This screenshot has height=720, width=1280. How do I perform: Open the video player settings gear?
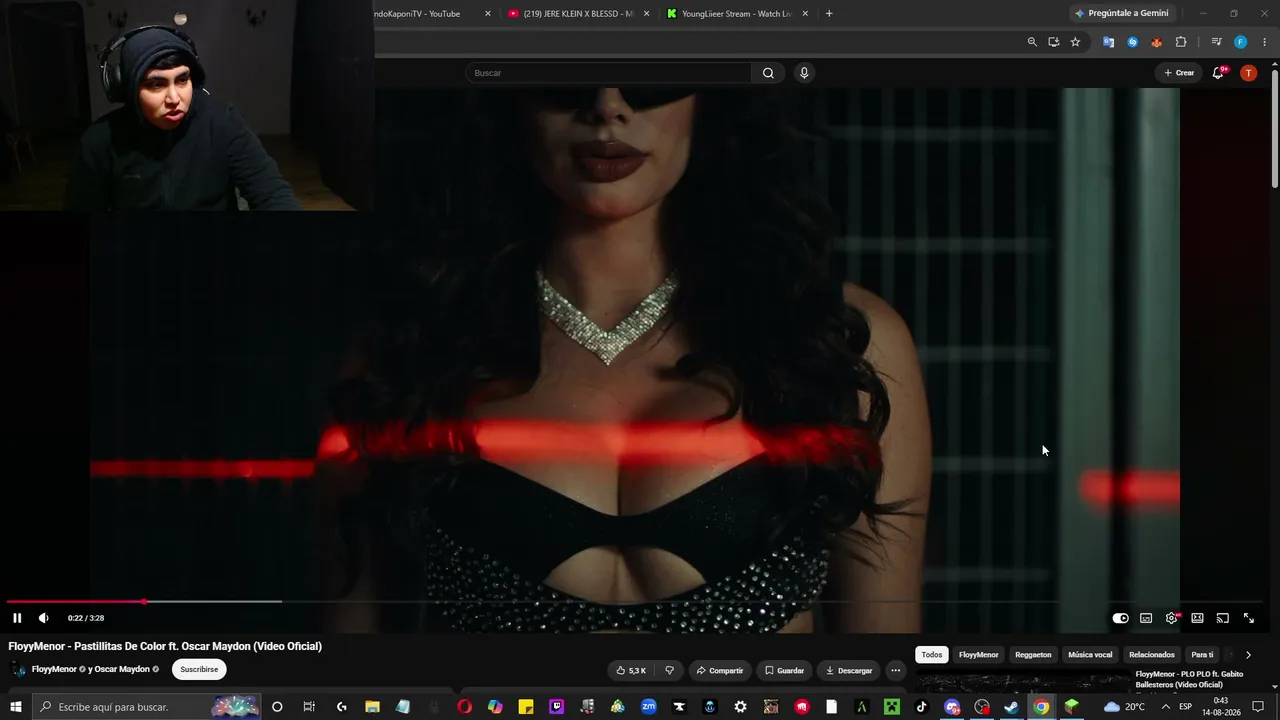click(1172, 618)
